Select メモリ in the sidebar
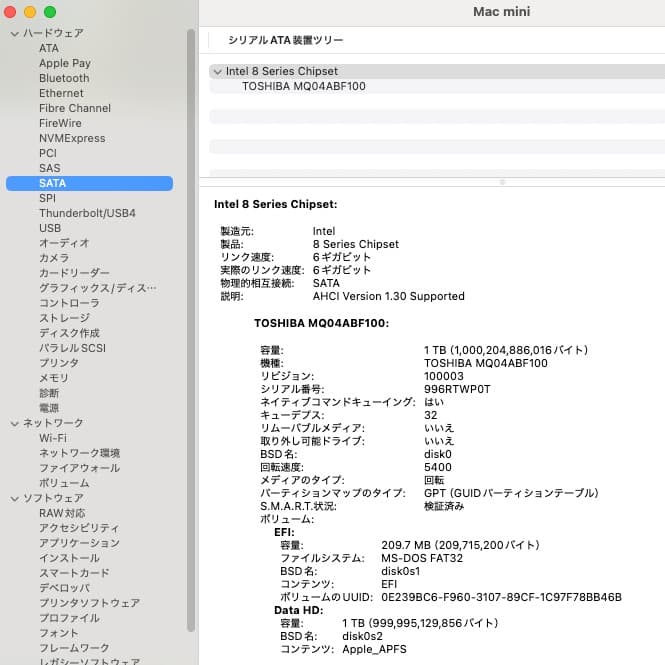The width and height of the screenshot is (665, 665). click(x=53, y=378)
